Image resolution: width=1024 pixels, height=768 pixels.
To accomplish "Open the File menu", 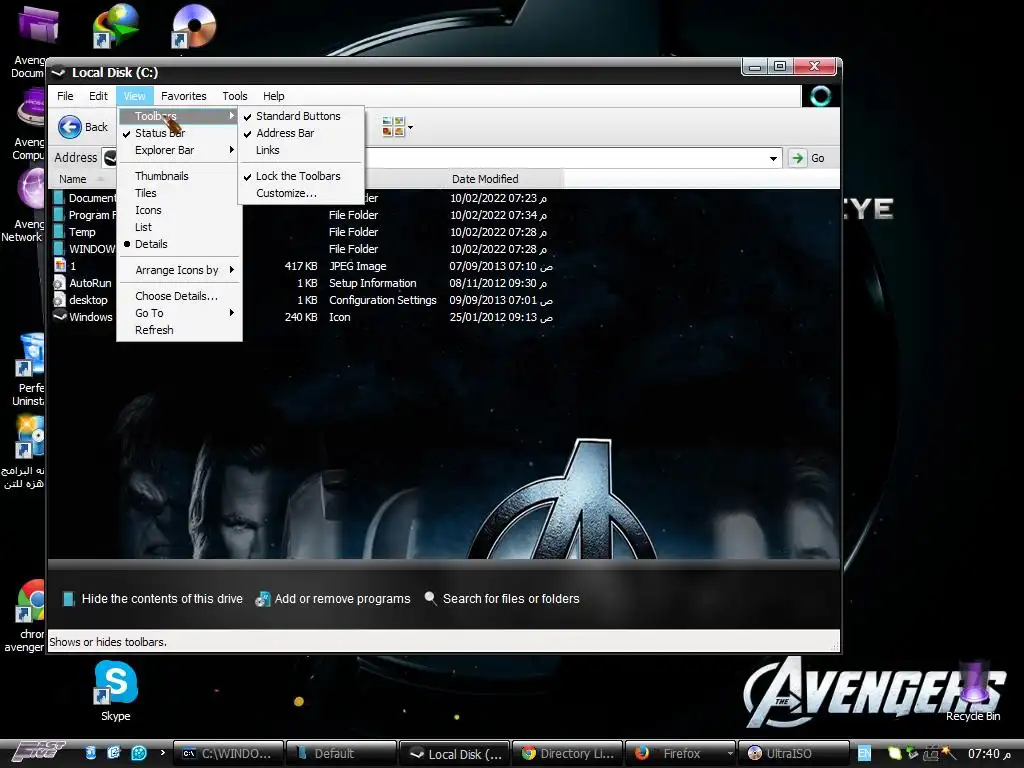I will (x=65, y=96).
